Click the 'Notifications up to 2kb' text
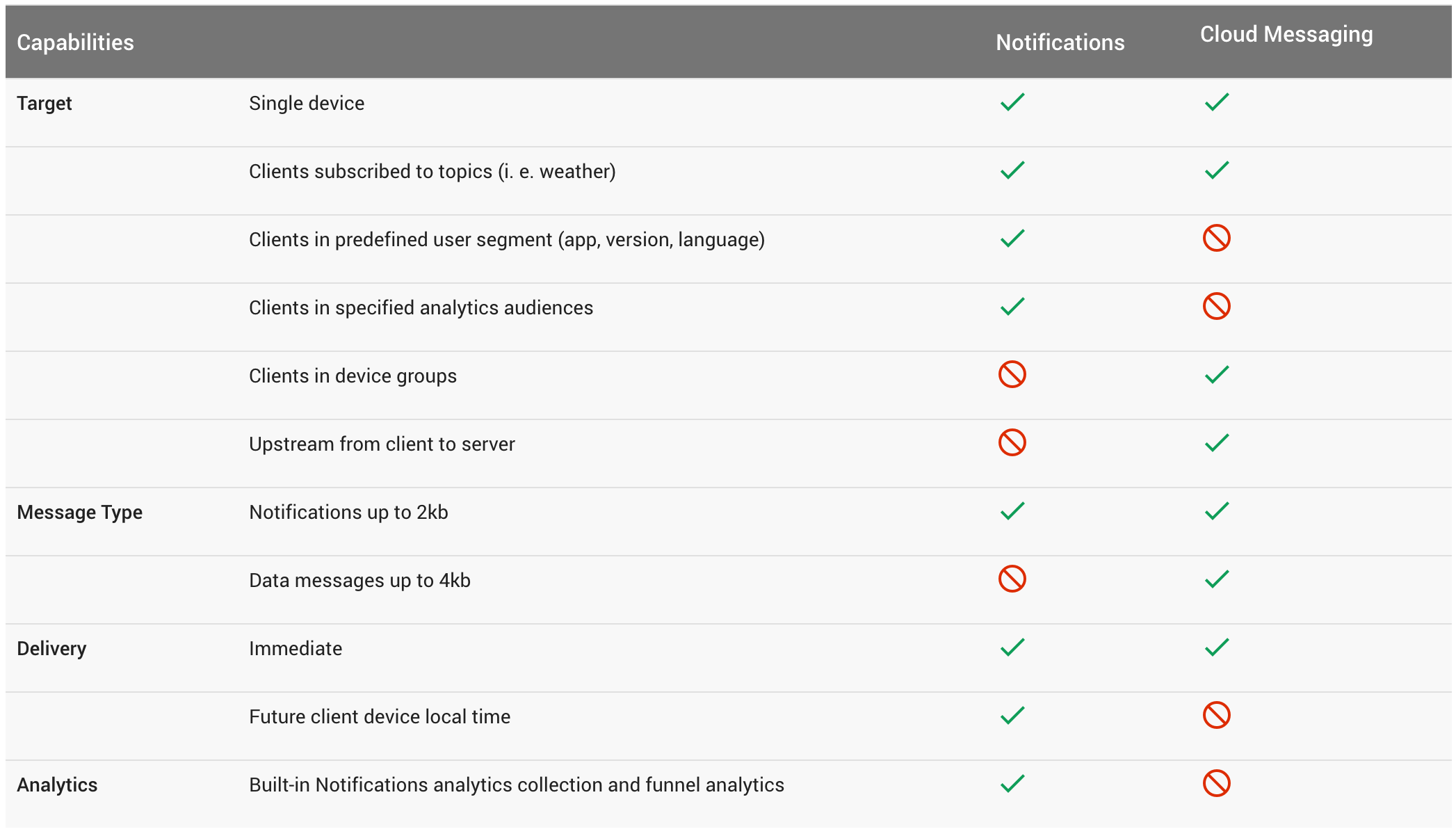Image resolution: width=1456 pixels, height=836 pixels. [348, 513]
